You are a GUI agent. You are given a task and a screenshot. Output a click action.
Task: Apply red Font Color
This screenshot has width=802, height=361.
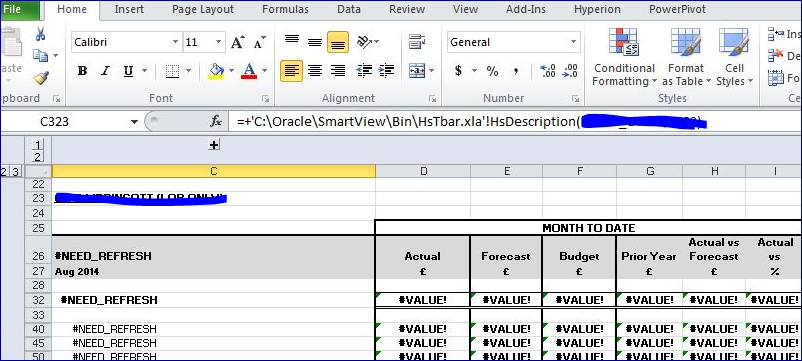[x=249, y=71]
